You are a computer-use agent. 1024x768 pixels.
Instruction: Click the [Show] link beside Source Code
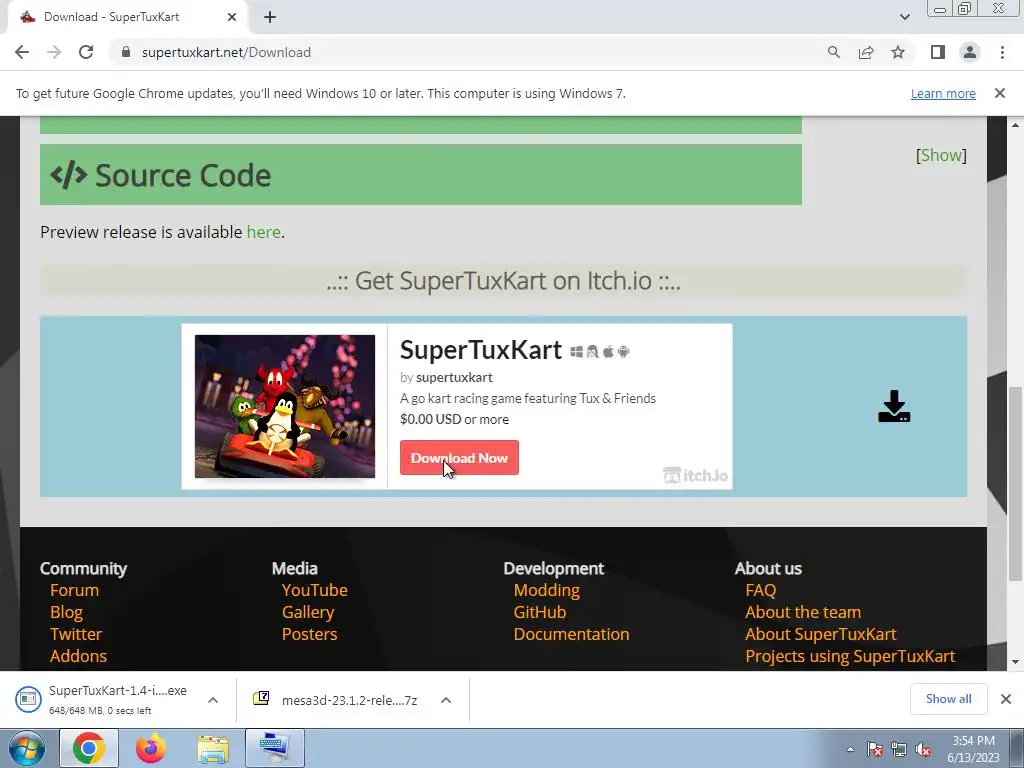pyautogui.click(x=941, y=155)
